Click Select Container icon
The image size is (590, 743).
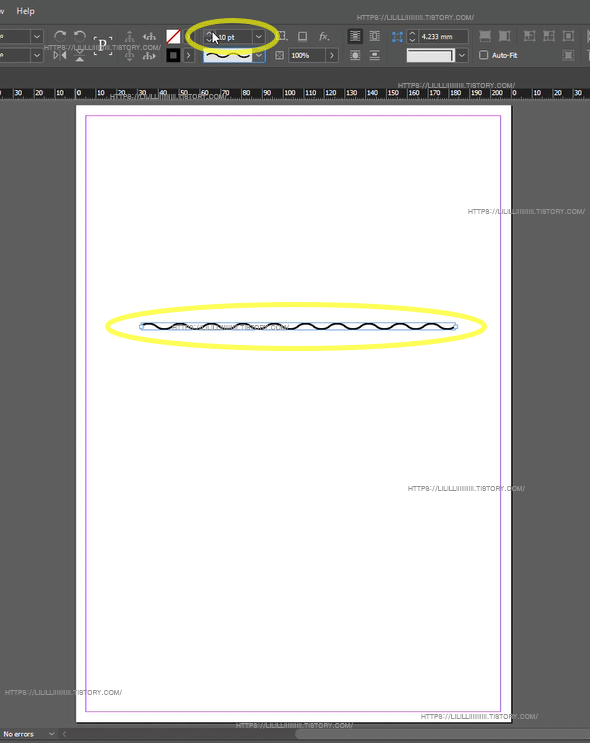point(129,36)
